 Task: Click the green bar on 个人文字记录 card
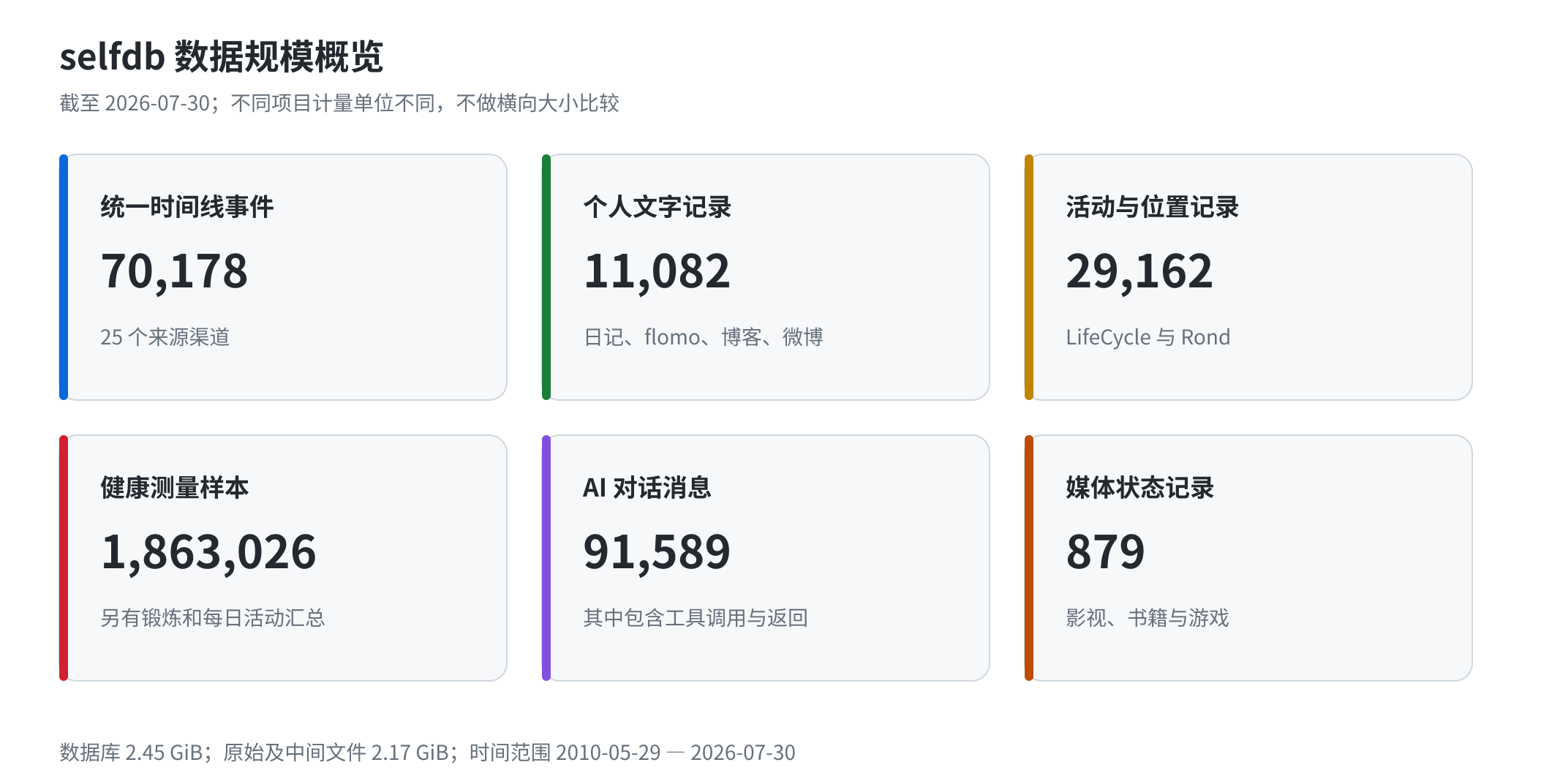point(546,277)
